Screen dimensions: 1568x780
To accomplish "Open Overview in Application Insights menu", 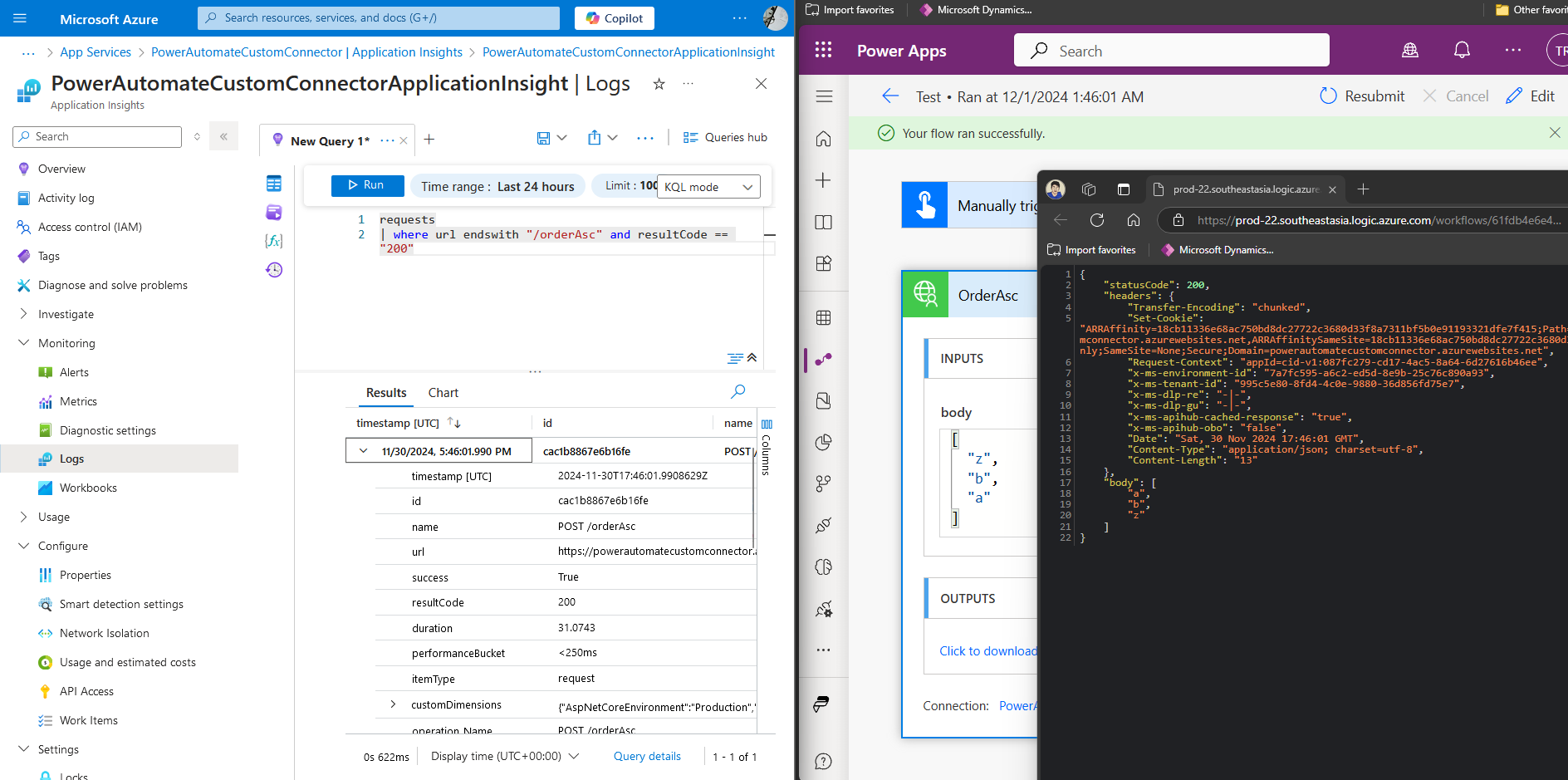I will coord(61,169).
